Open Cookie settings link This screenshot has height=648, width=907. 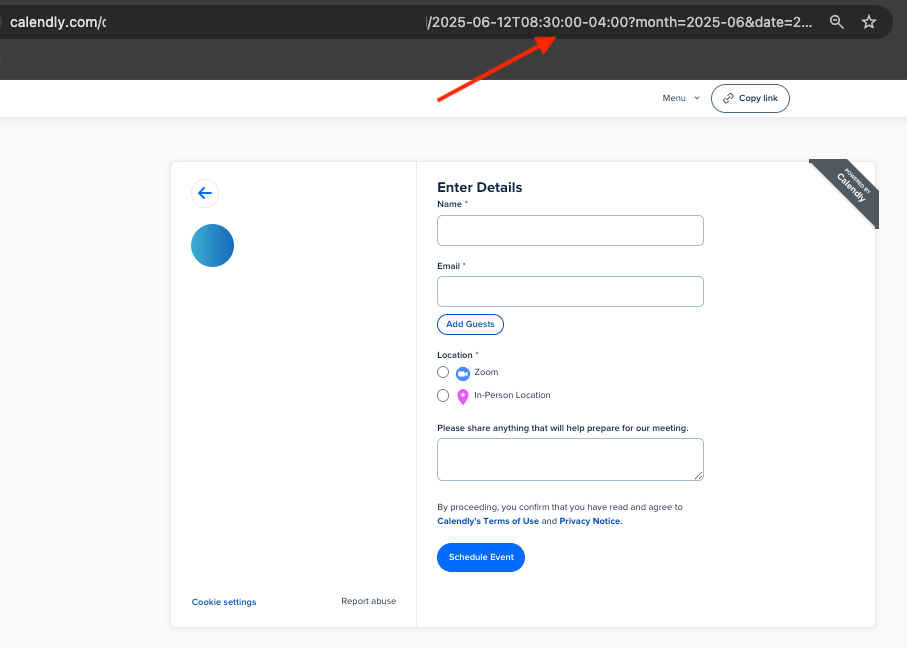tap(224, 602)
